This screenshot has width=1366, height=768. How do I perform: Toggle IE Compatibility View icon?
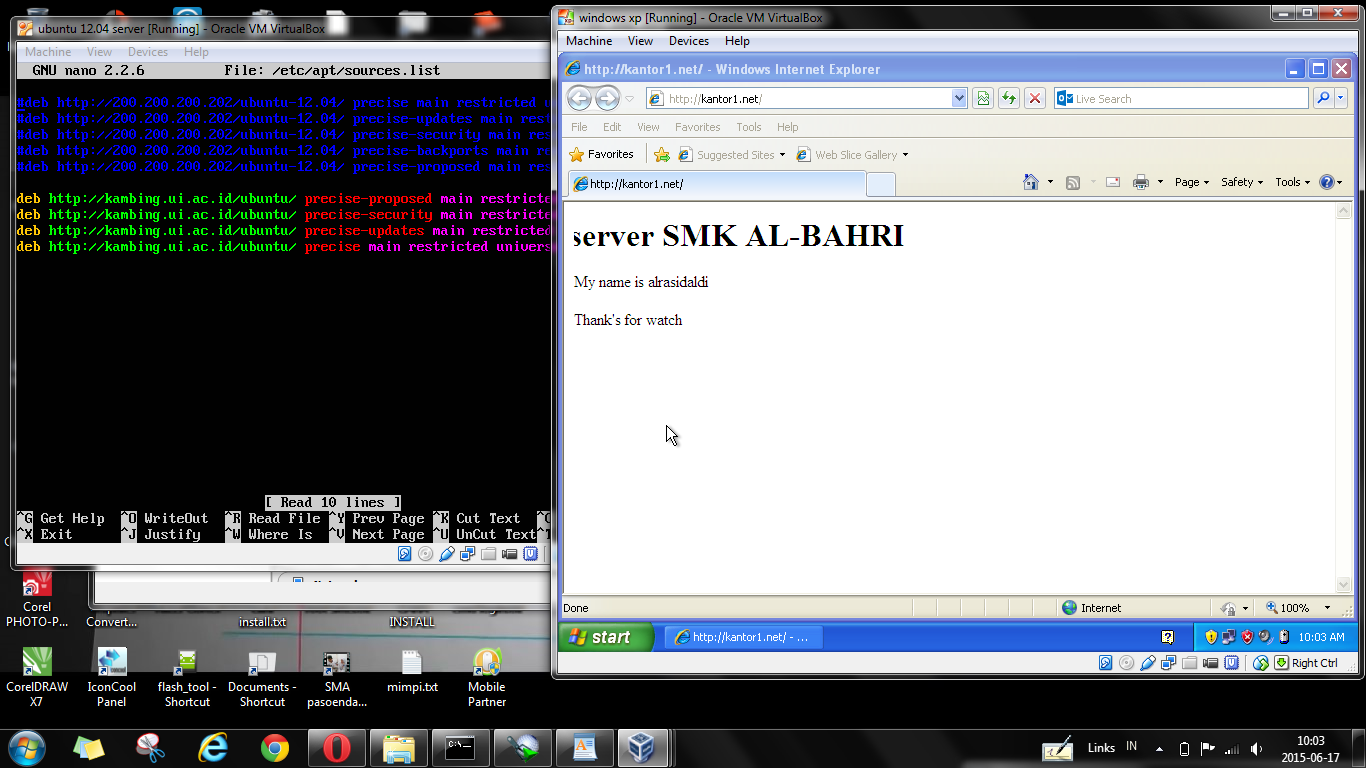pos(983,98)
